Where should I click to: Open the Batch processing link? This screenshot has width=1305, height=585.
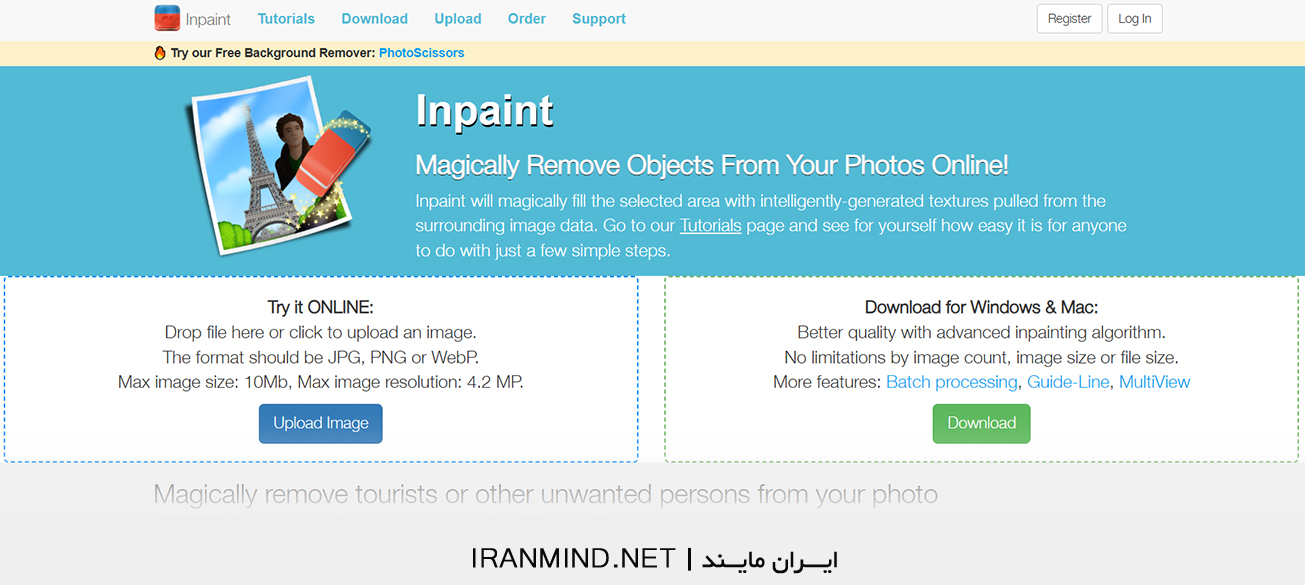[x=952, y=382]
